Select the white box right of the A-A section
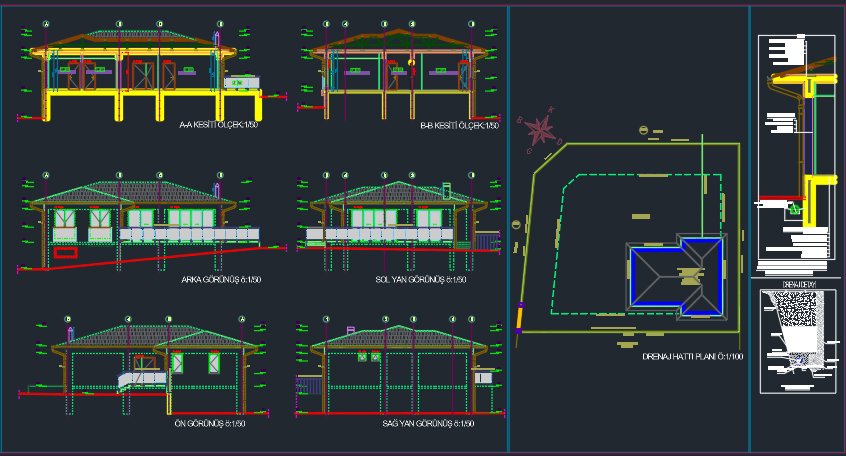846x456 pixels. (x=240, y=81)
